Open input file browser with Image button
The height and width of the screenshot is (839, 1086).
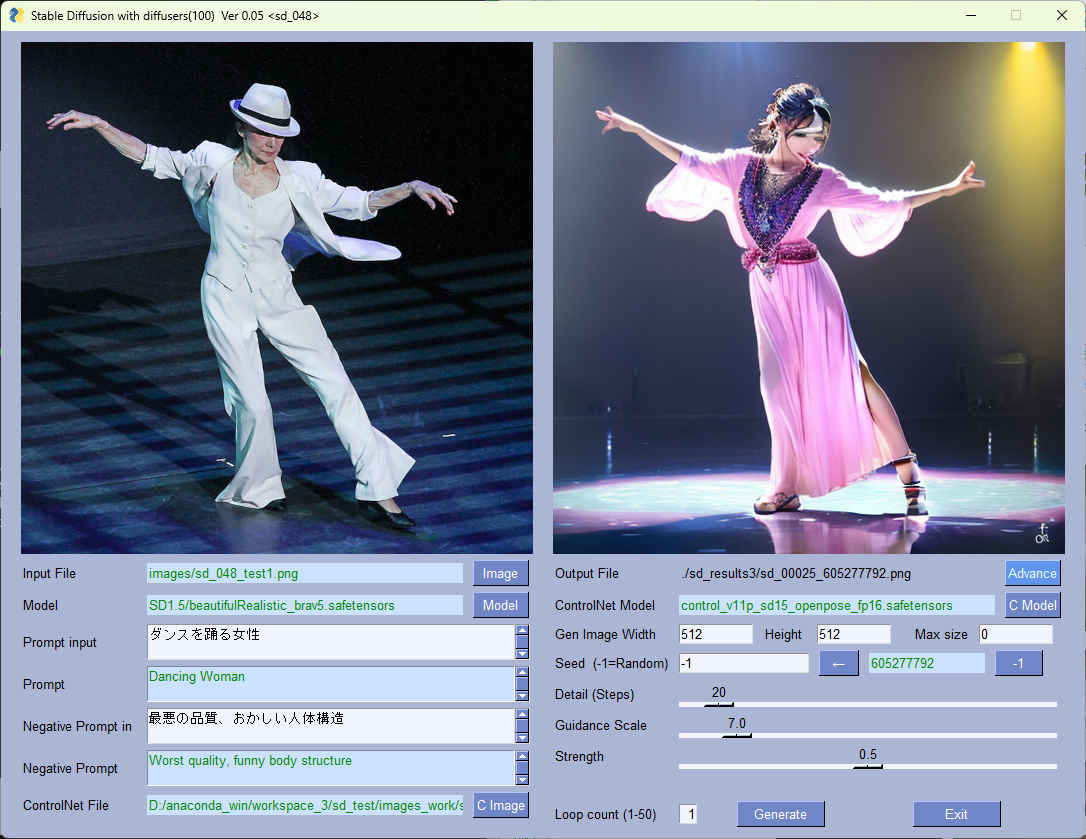tap(500, 573)
